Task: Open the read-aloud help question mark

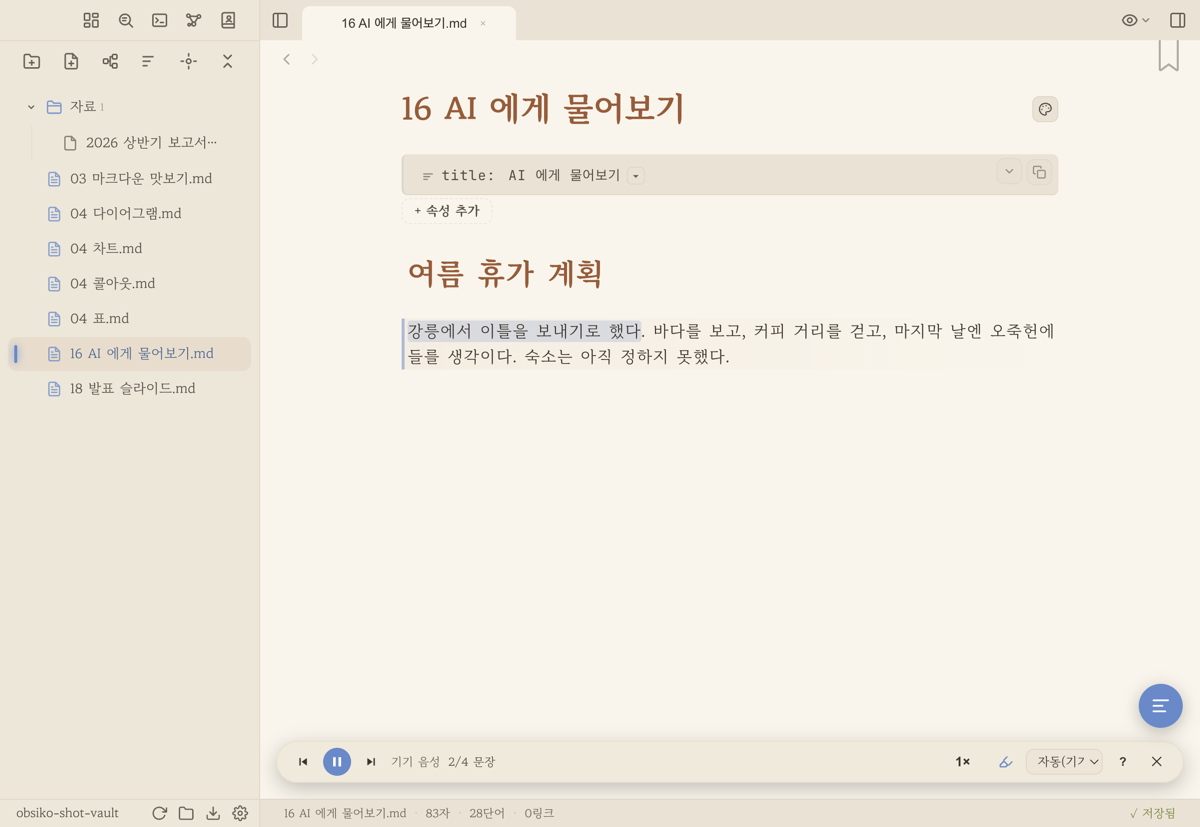Action: pyautogui.click(x=1123, y=762)
